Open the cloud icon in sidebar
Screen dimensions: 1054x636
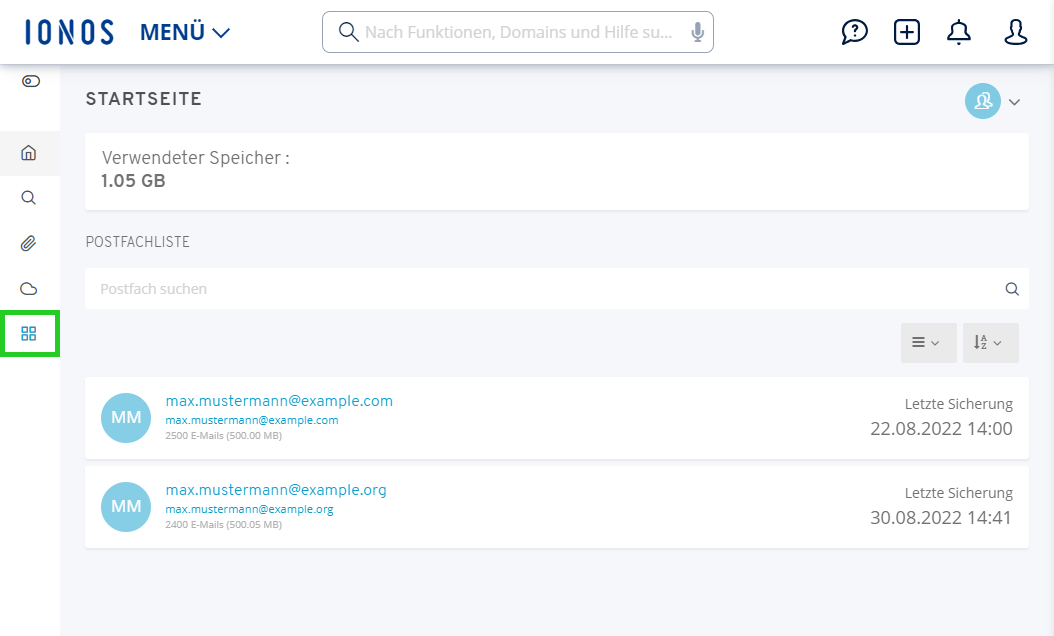[28, 289]
